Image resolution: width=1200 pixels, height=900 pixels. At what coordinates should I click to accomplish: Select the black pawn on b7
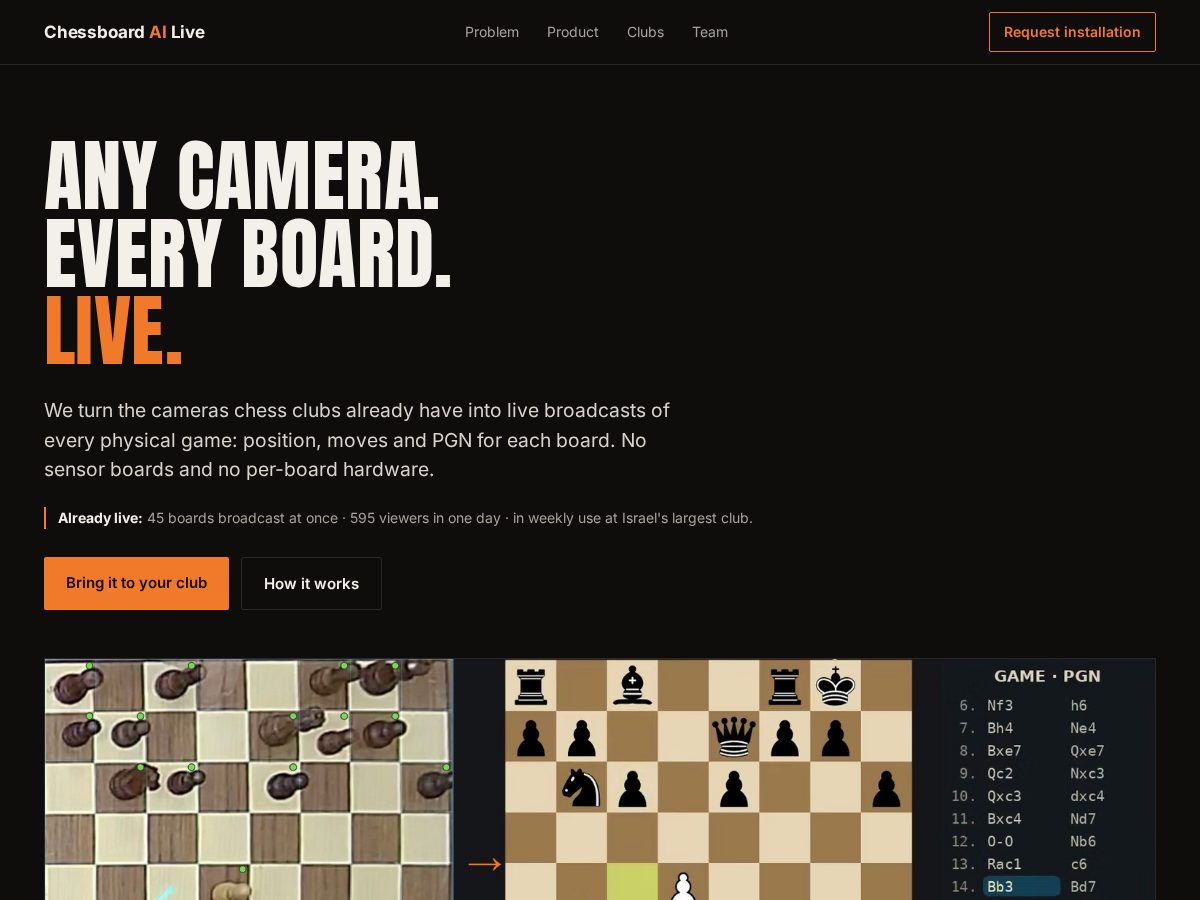coord(581,739)
